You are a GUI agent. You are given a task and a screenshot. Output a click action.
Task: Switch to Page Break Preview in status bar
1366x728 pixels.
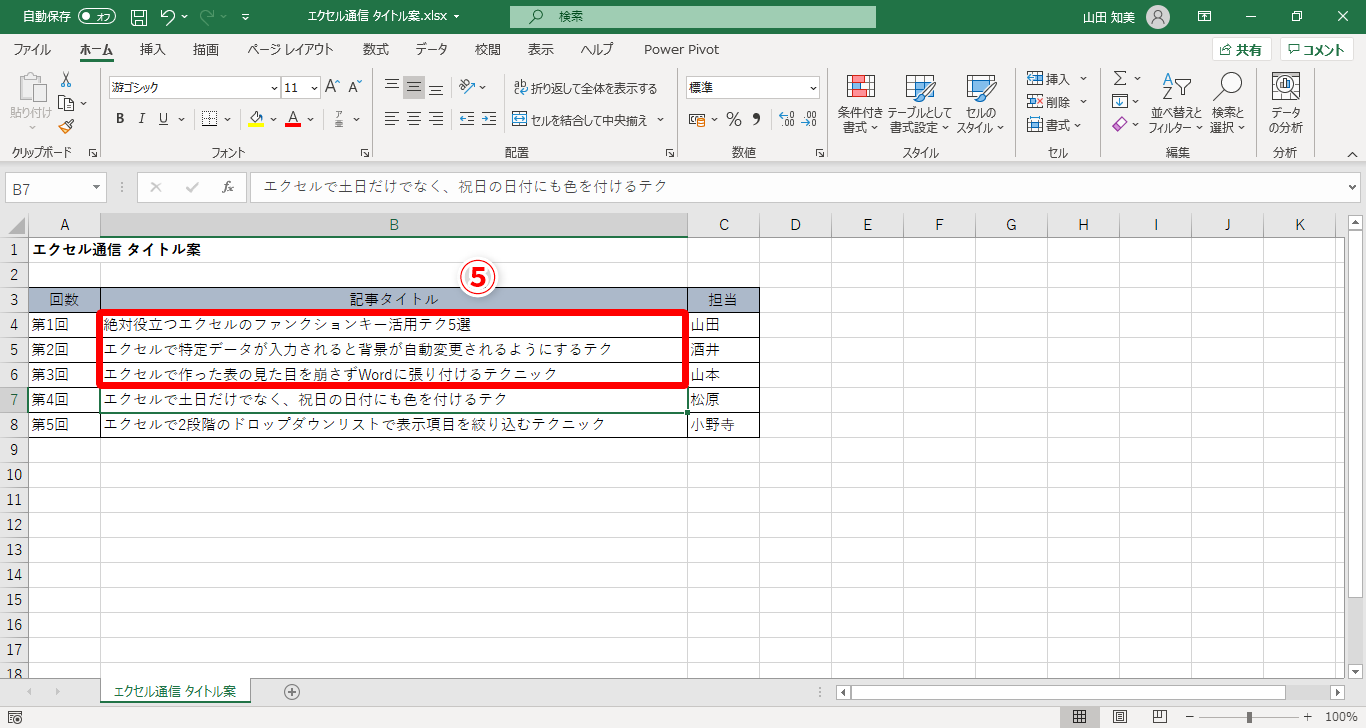click(x=1160, y=717)
